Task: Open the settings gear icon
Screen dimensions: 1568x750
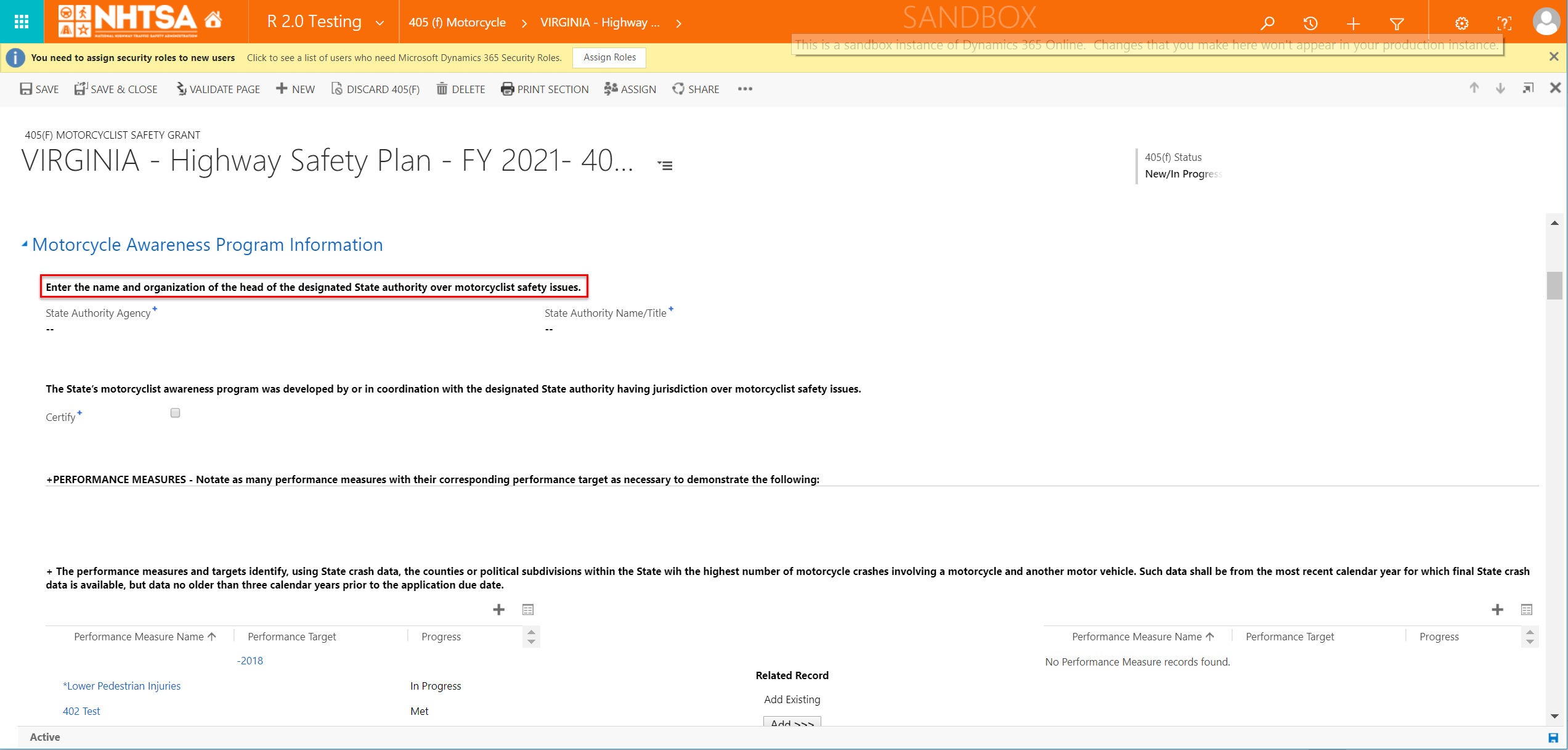Action: [1461, 23]
